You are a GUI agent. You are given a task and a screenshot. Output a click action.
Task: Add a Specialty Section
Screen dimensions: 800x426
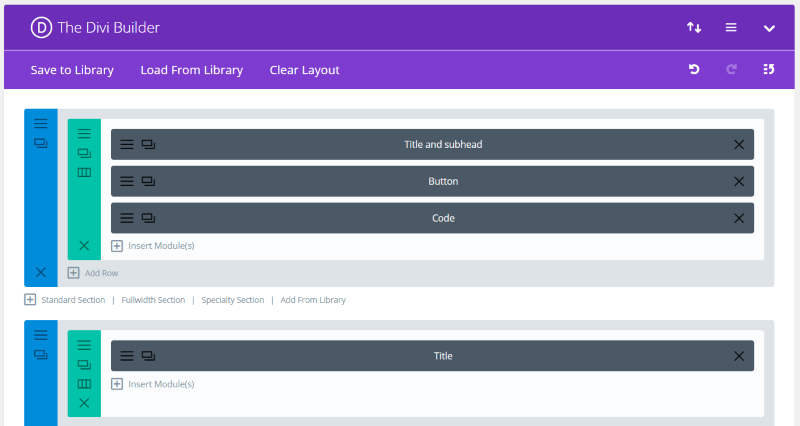click(x=233, y=300)
